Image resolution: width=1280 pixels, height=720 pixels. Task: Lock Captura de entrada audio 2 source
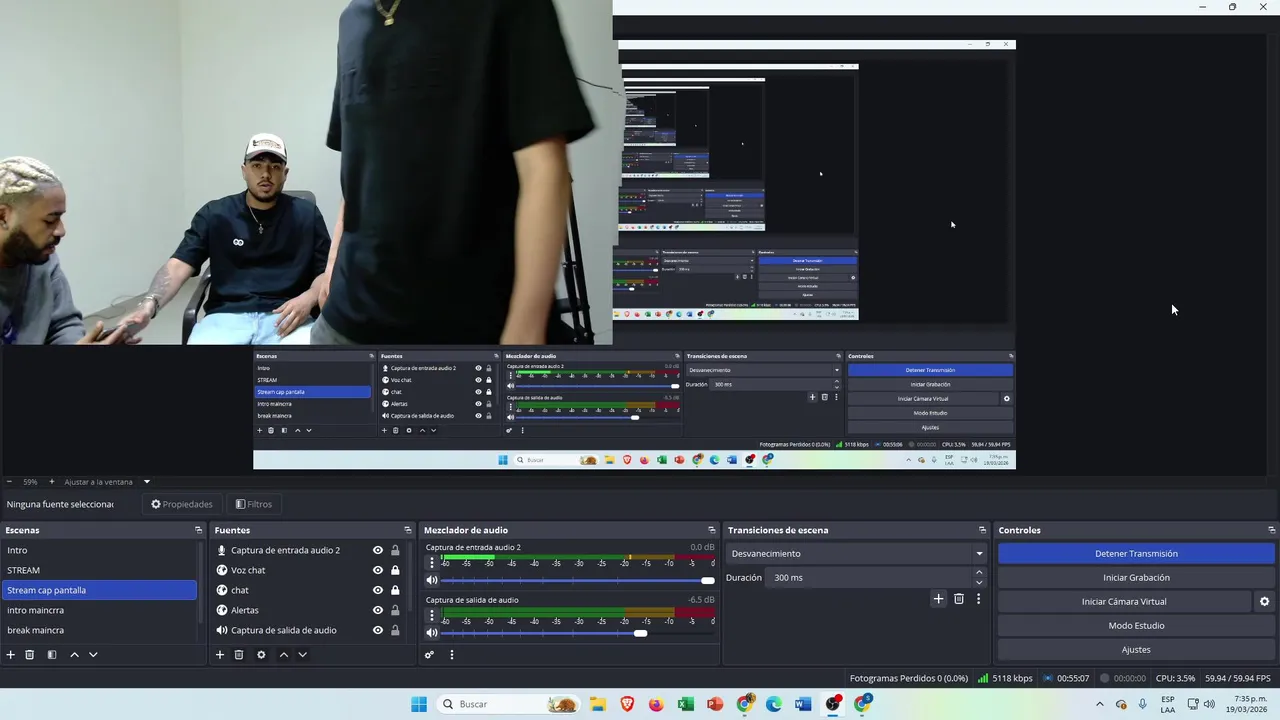(395, 550)
